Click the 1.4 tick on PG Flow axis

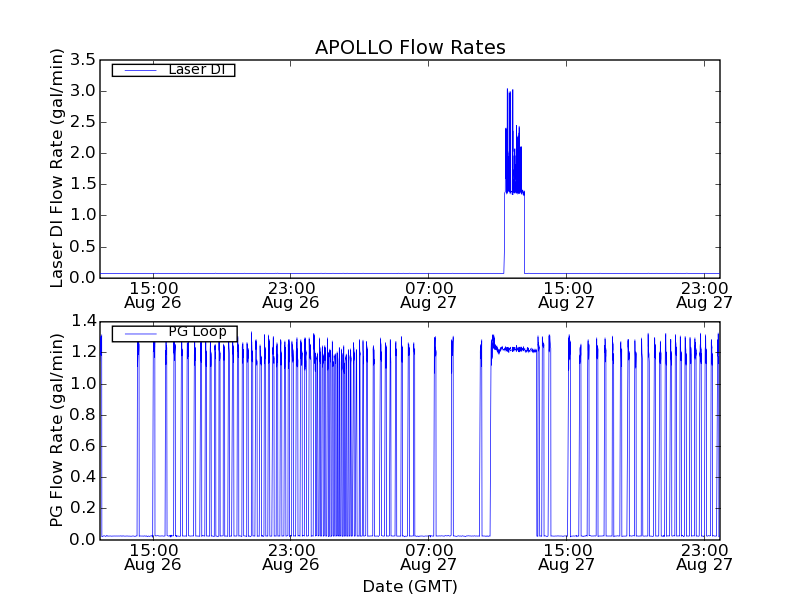click(83, 321)
